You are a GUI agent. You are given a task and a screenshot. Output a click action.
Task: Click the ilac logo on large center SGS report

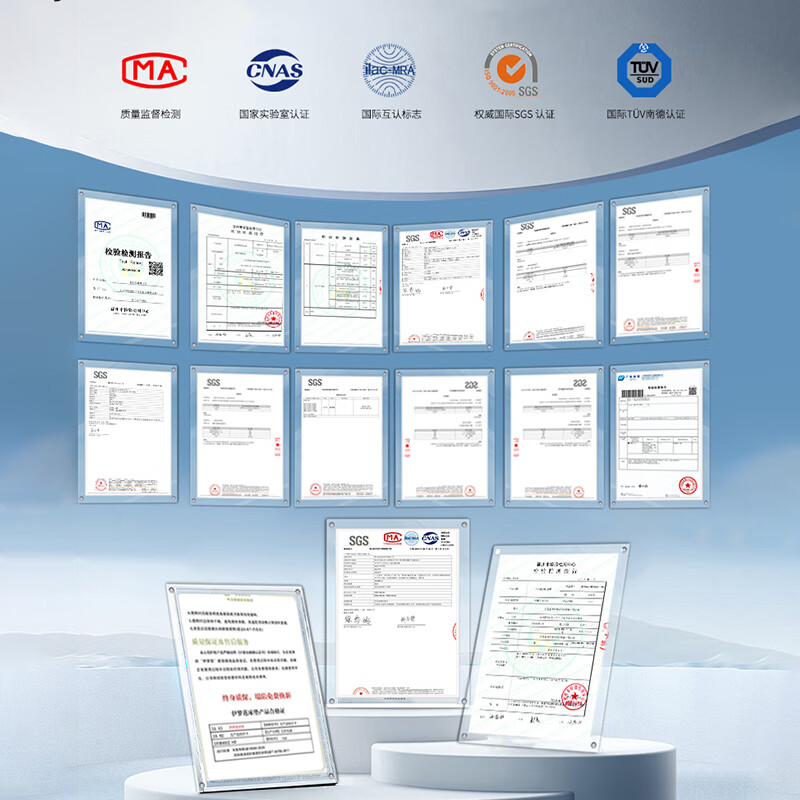pyautogui.click(x=411, y=538)
